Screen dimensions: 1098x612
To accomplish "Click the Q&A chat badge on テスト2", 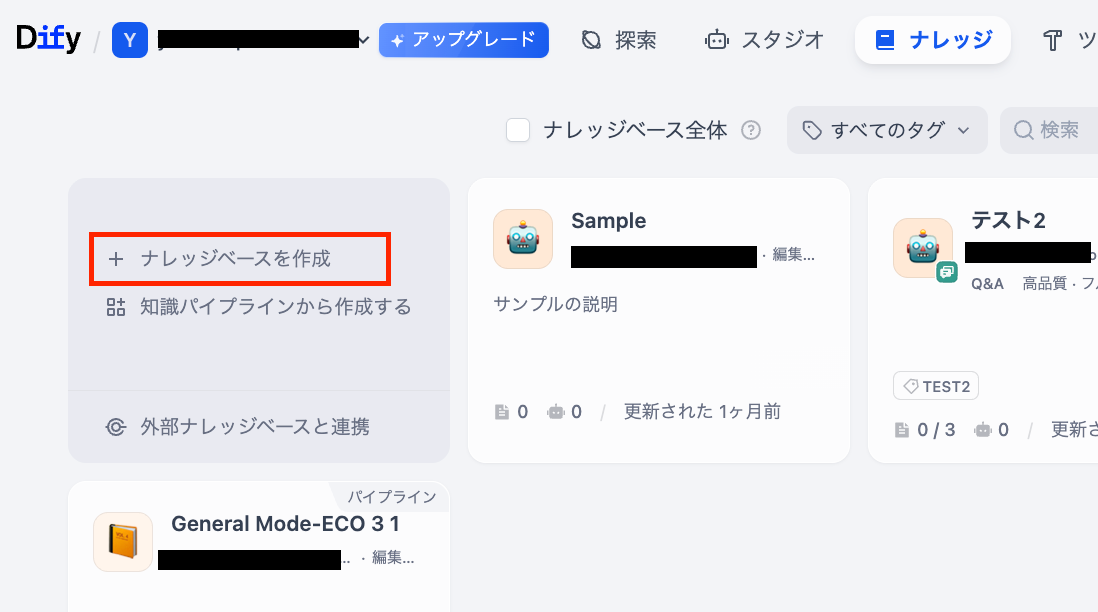I will [x=947, y=272].
